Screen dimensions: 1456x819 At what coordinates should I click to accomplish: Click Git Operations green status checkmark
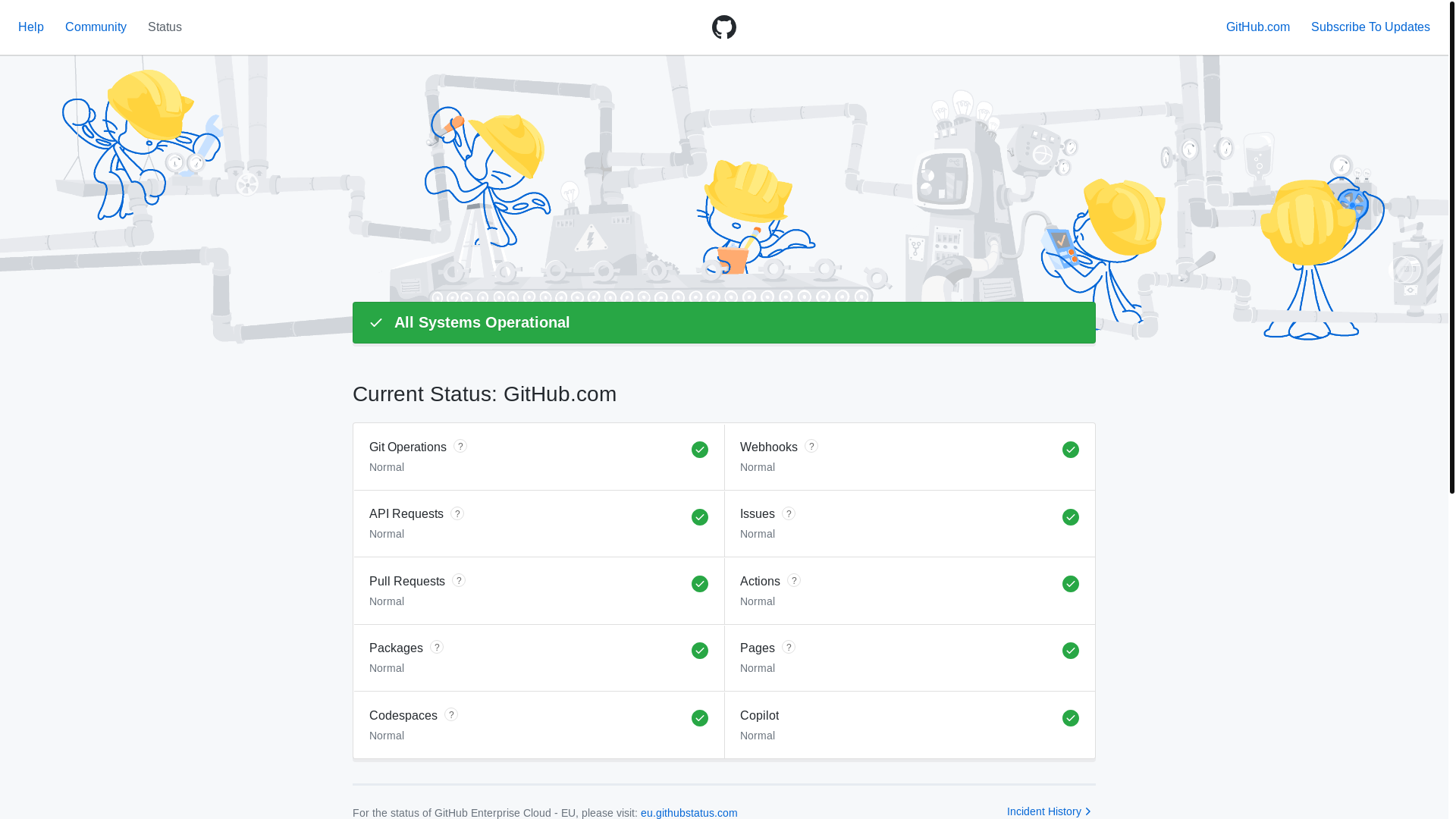point(700,450)
